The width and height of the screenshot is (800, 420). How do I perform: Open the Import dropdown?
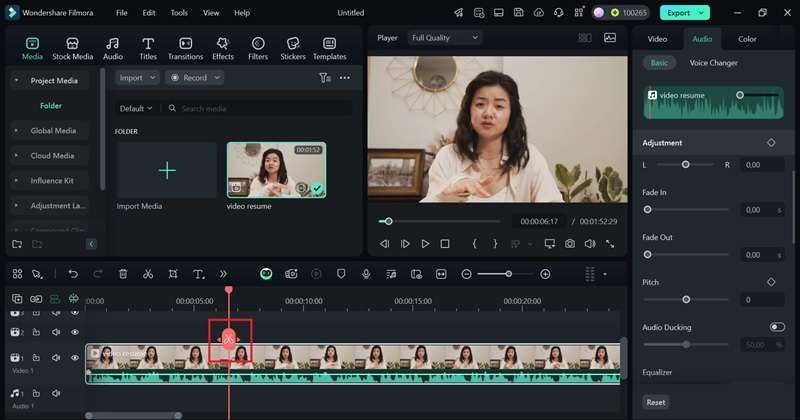[x=137, y=78]
